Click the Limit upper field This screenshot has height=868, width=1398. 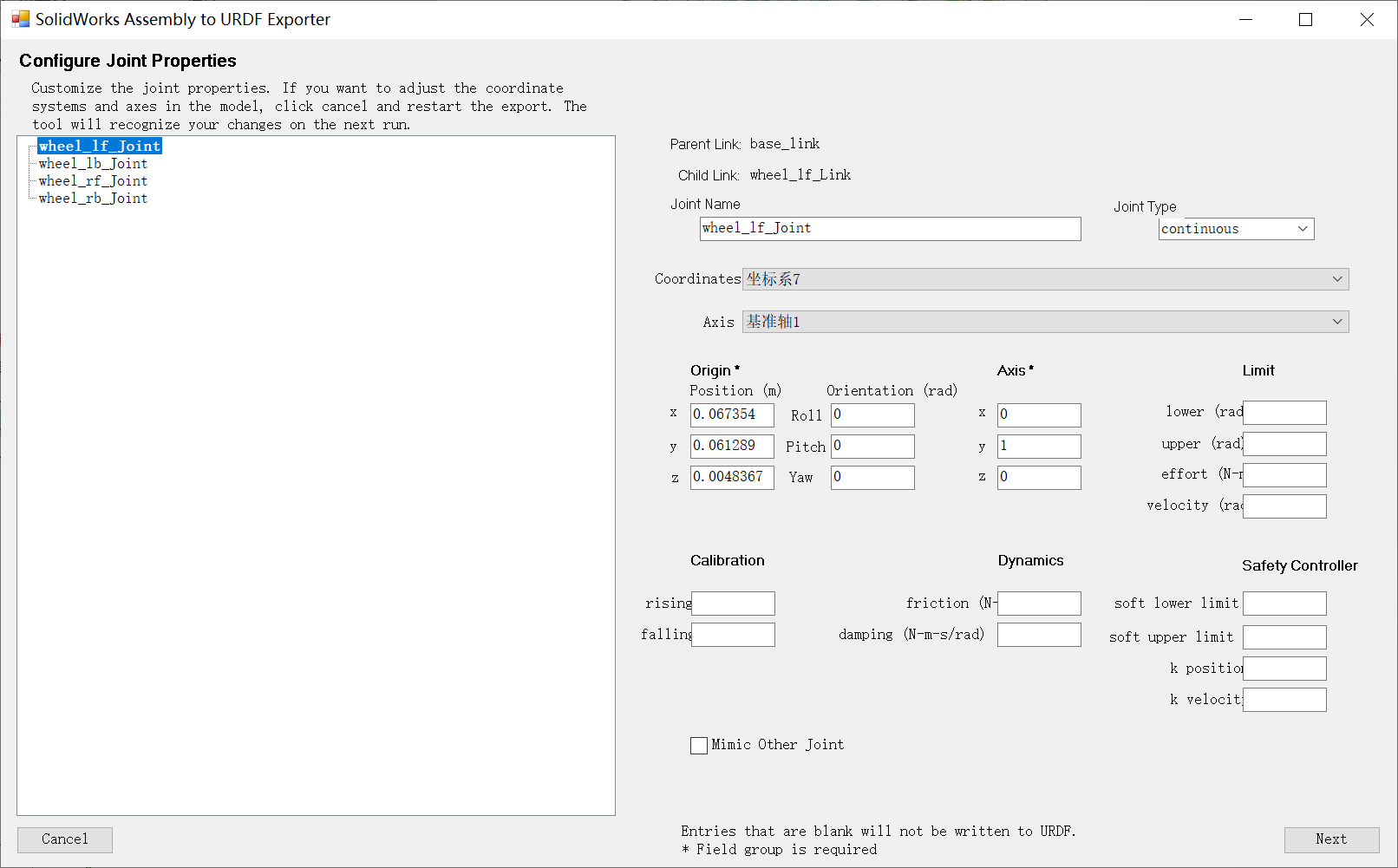click(1284, 444)
